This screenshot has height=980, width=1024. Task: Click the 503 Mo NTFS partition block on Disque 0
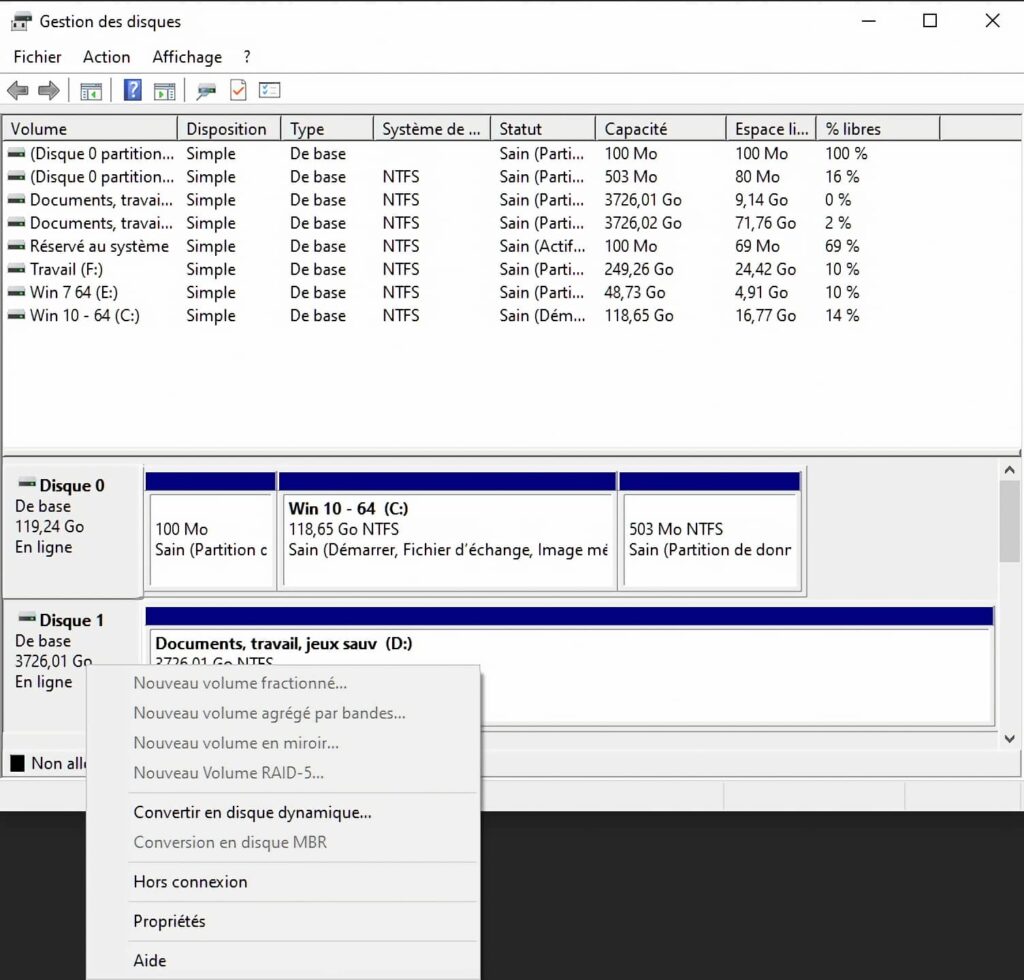click(x=710, y=529)
